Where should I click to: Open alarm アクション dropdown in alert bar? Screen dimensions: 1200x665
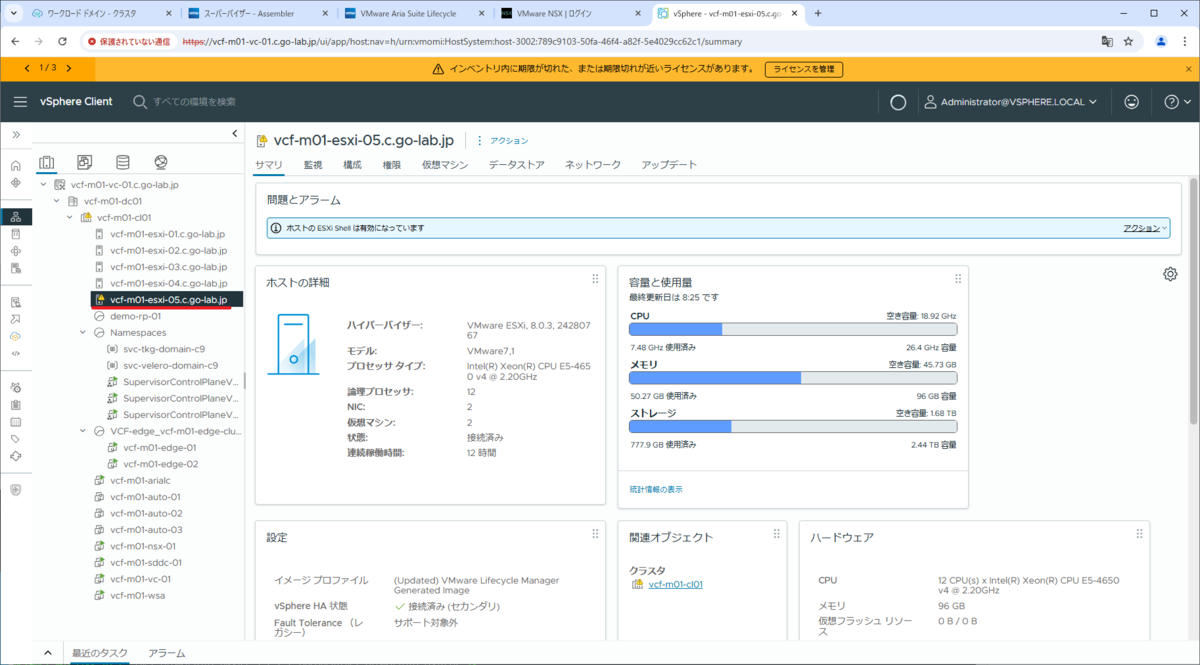coord(1145,228)
